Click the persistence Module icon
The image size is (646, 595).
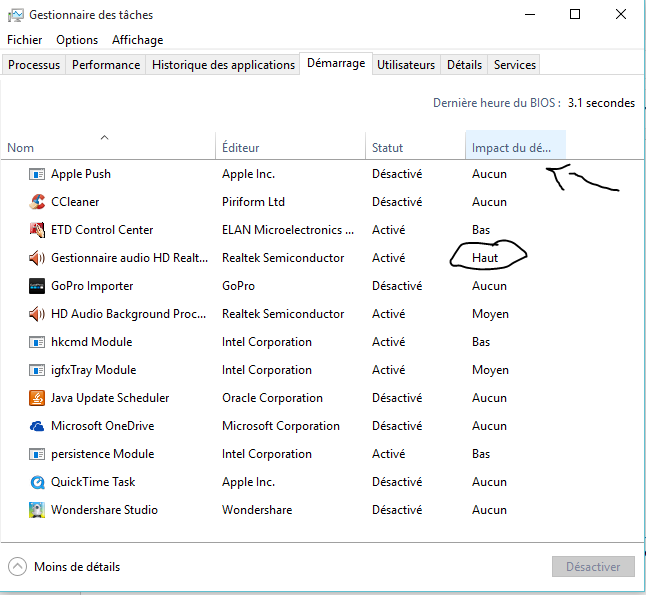(37, 454)
